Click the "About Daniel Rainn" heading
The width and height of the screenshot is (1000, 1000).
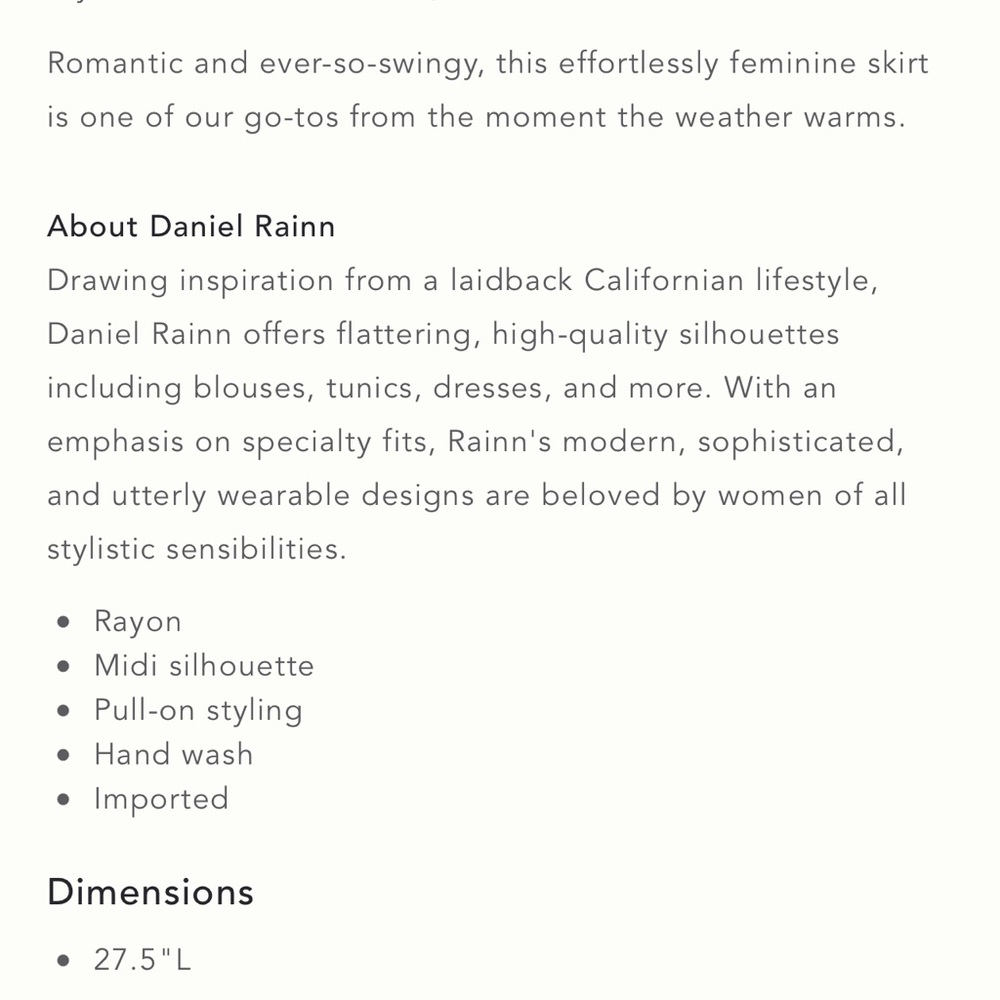[191, 227]
